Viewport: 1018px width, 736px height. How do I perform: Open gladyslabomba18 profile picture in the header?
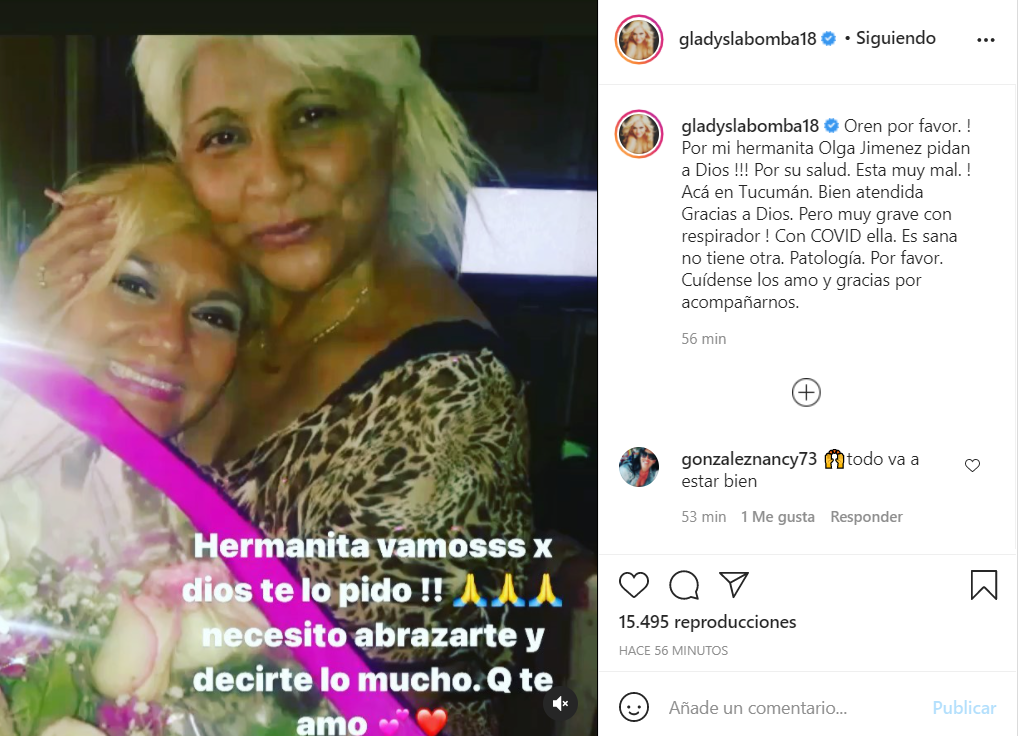(x=639, y=40)
